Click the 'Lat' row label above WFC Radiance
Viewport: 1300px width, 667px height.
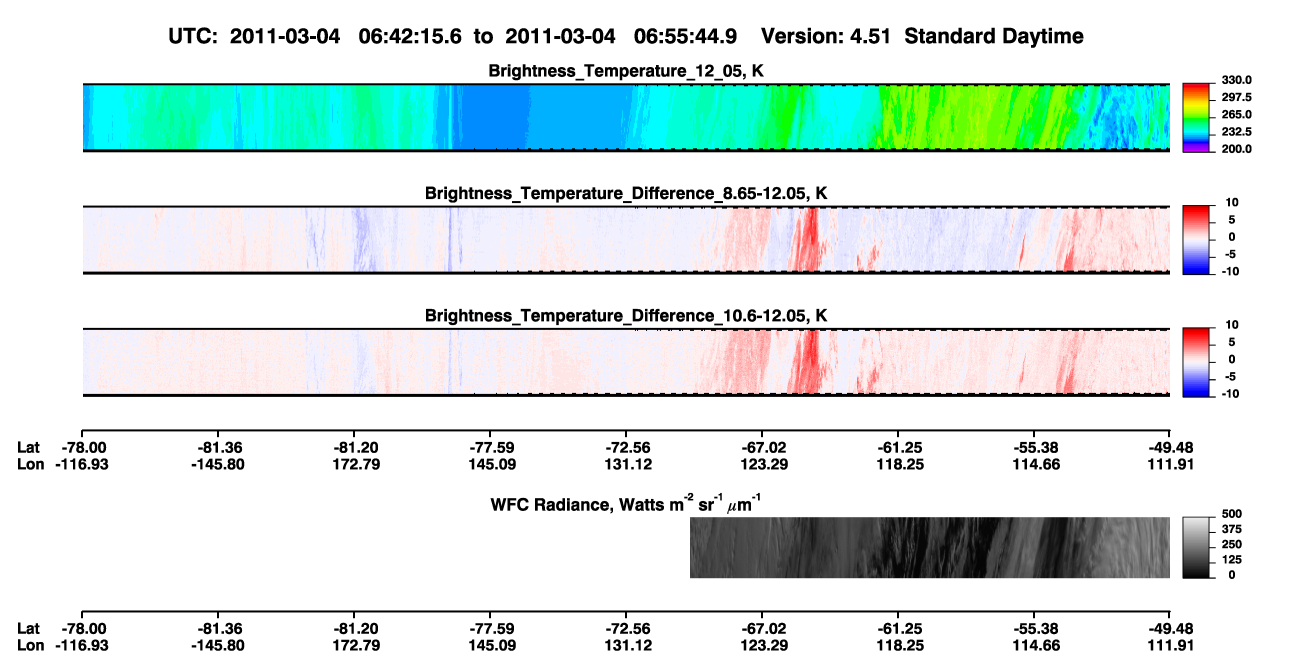pyautogui.click(x=29, y=448)
